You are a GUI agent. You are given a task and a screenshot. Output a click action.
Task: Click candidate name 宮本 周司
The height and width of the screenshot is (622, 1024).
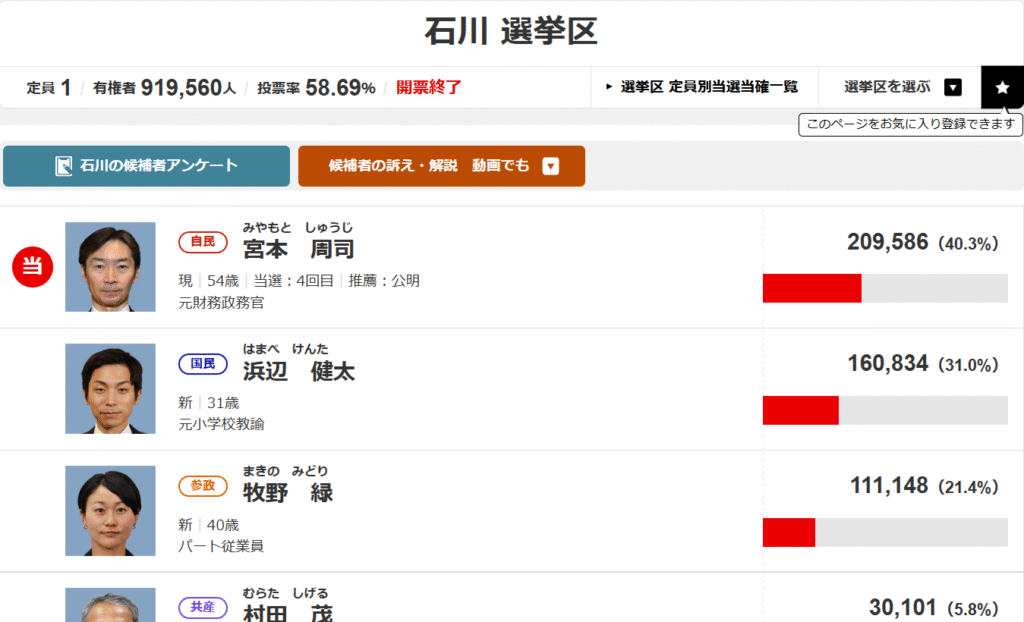[298, 250]
